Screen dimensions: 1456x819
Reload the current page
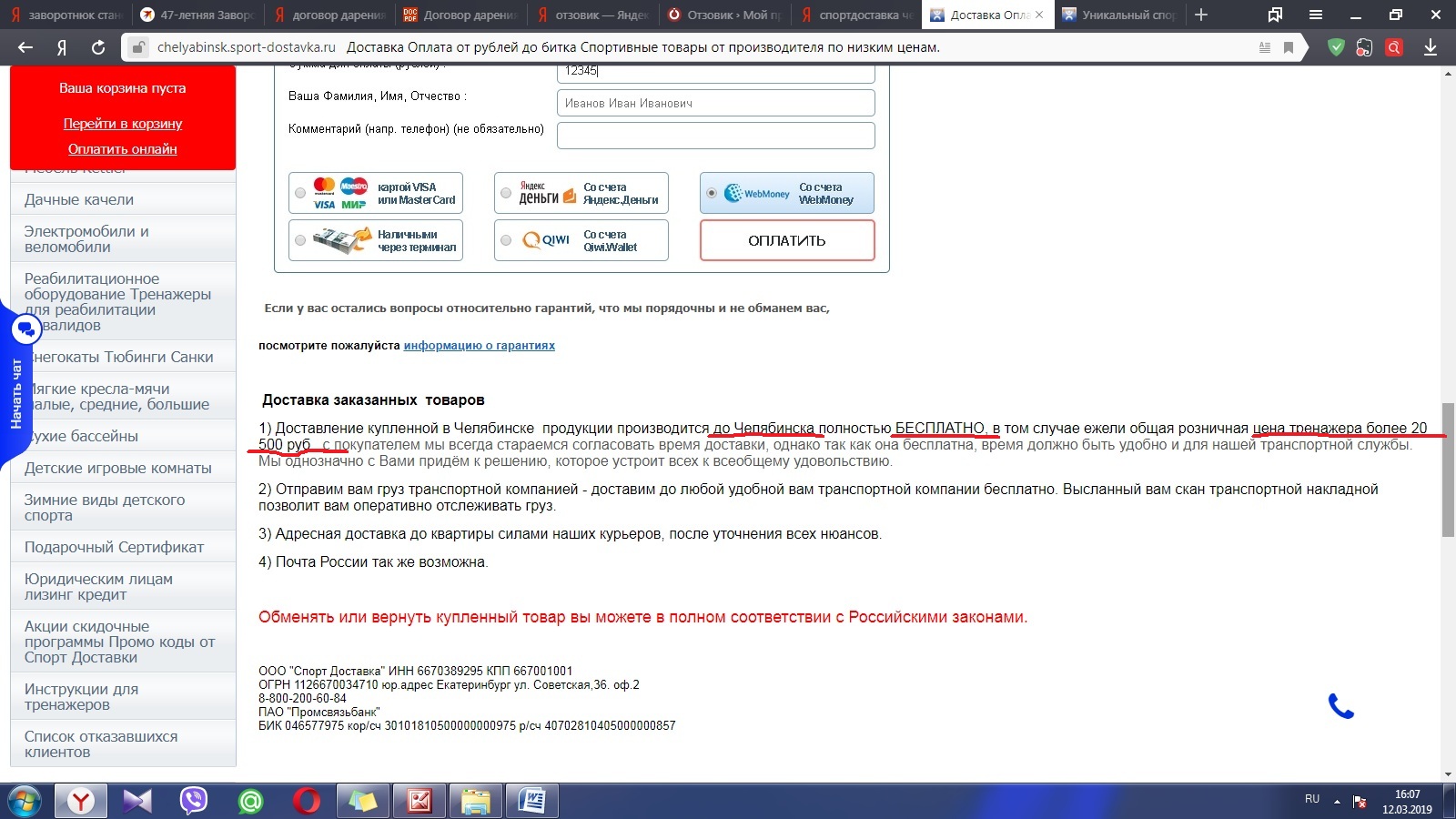(98, 47)
